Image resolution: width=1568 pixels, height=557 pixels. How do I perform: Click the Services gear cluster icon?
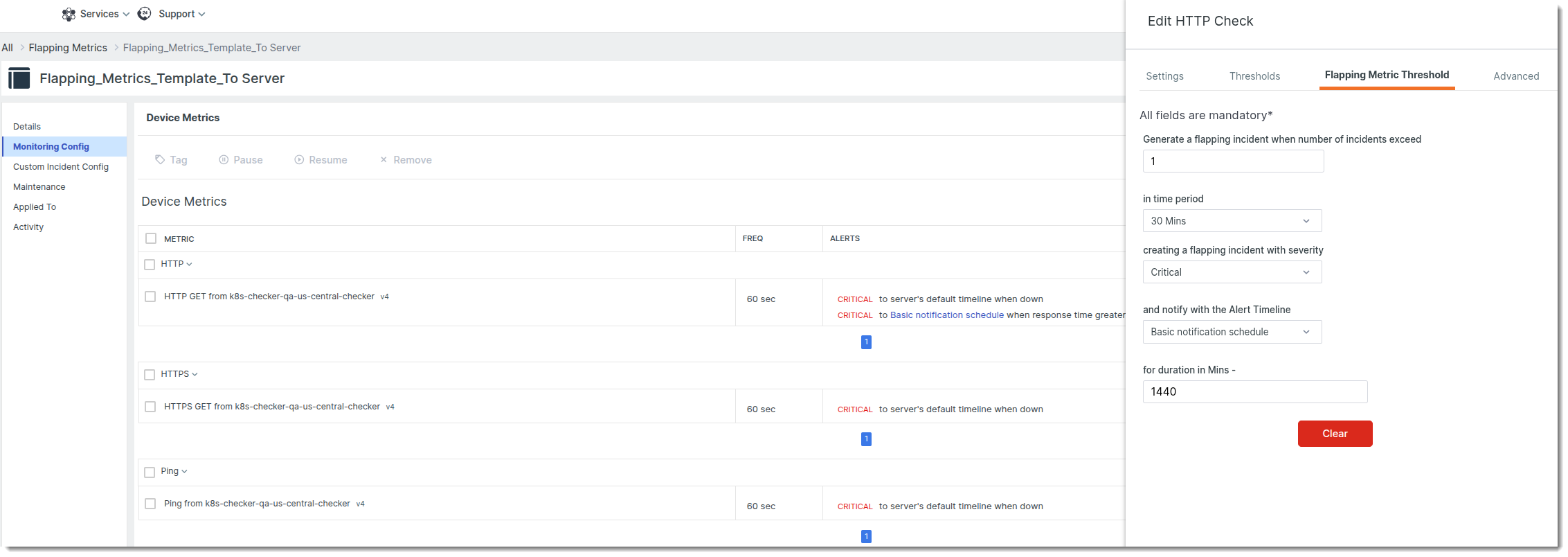pos(69,14)
